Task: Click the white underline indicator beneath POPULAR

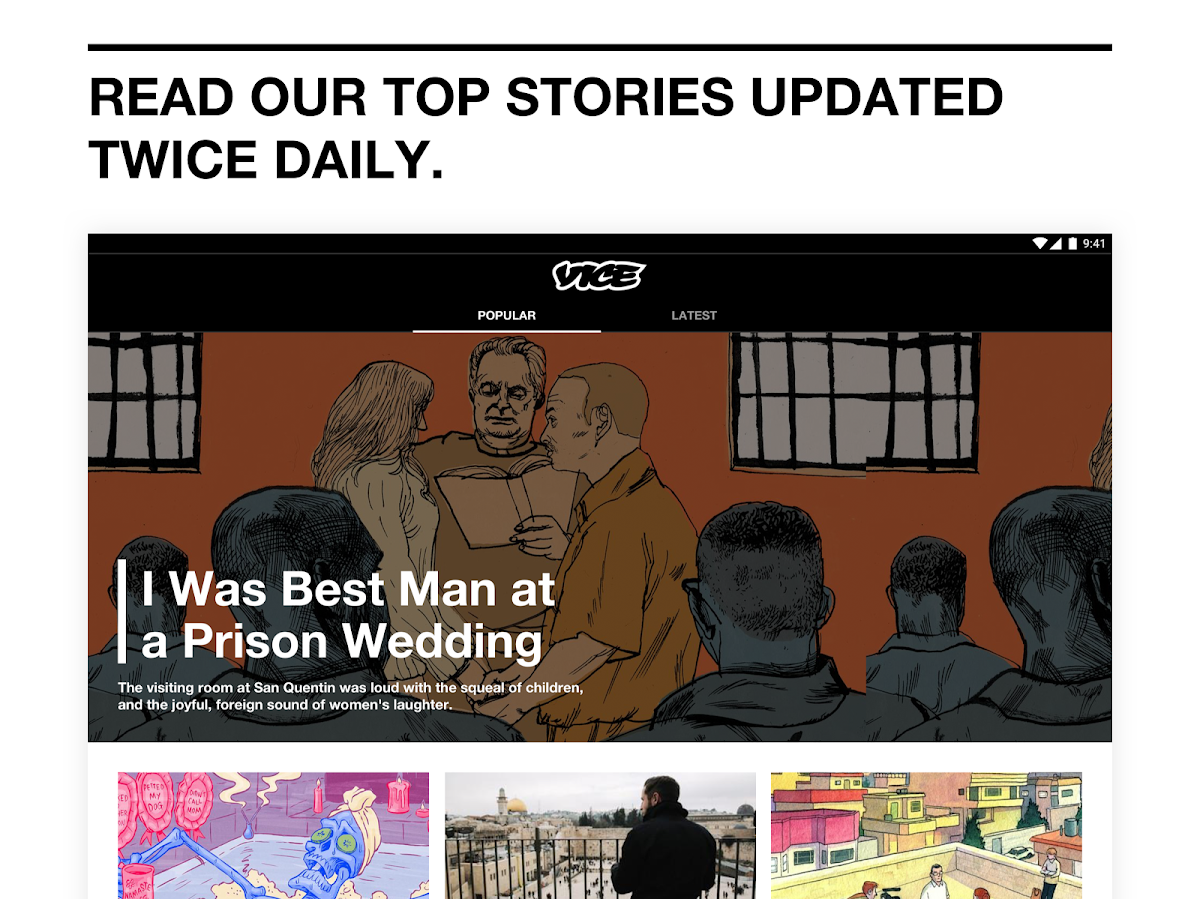Action: coord(506,330)
